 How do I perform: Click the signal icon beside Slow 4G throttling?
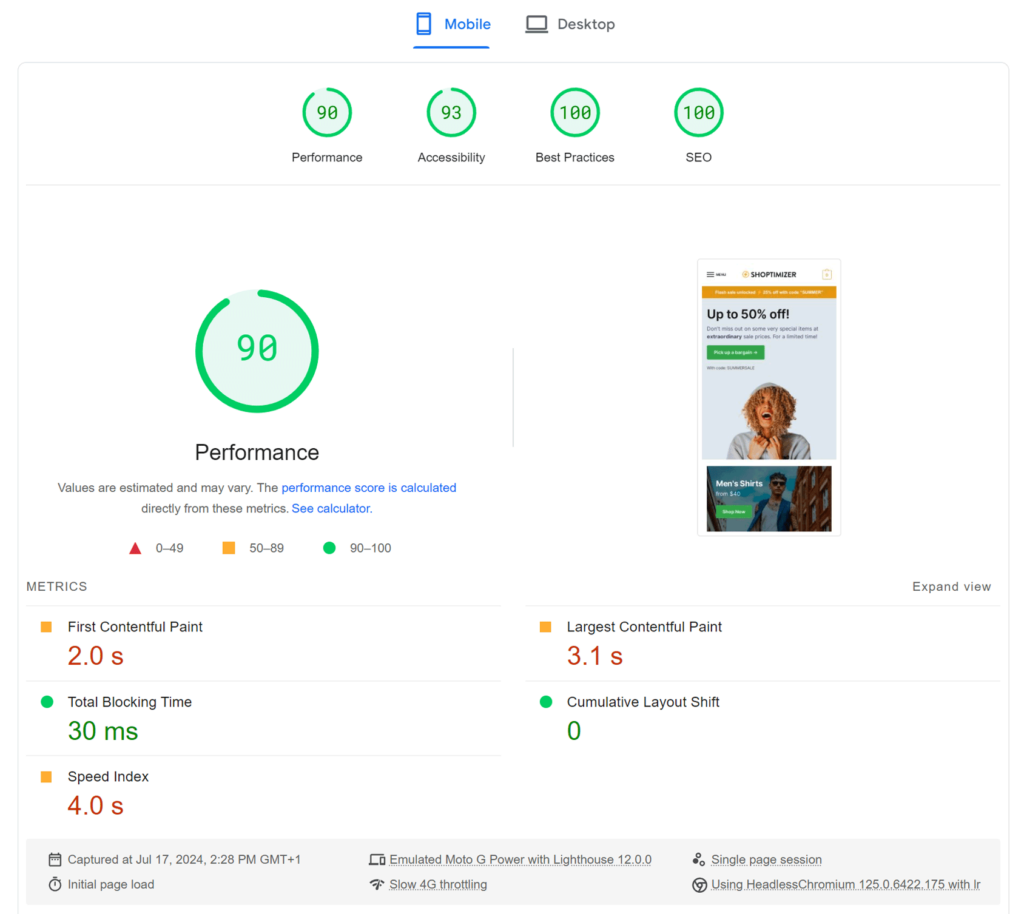[378, 884]
